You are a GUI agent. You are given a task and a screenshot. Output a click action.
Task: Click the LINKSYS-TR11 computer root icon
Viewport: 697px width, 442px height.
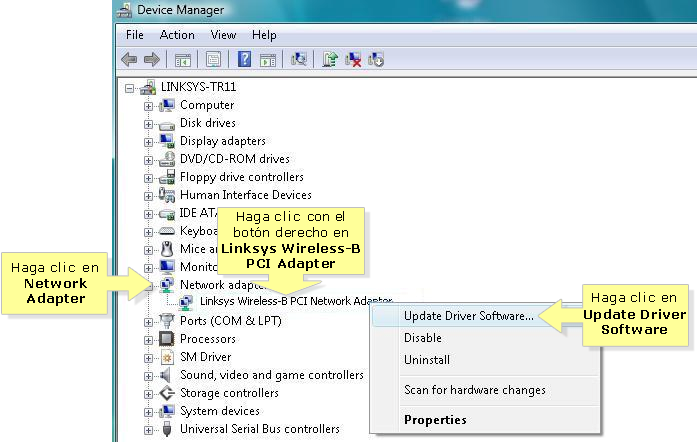pyautogui.click(x=148, y=87)
